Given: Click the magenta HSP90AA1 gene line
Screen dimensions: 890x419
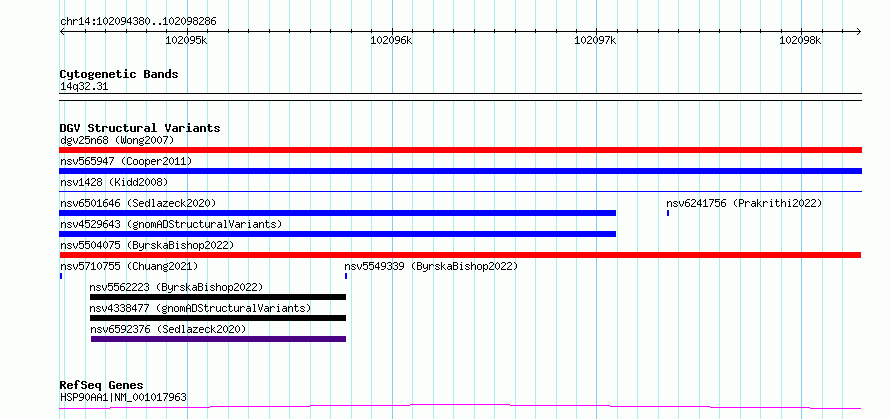Looking at the screenshot, I should pos(460,406).
